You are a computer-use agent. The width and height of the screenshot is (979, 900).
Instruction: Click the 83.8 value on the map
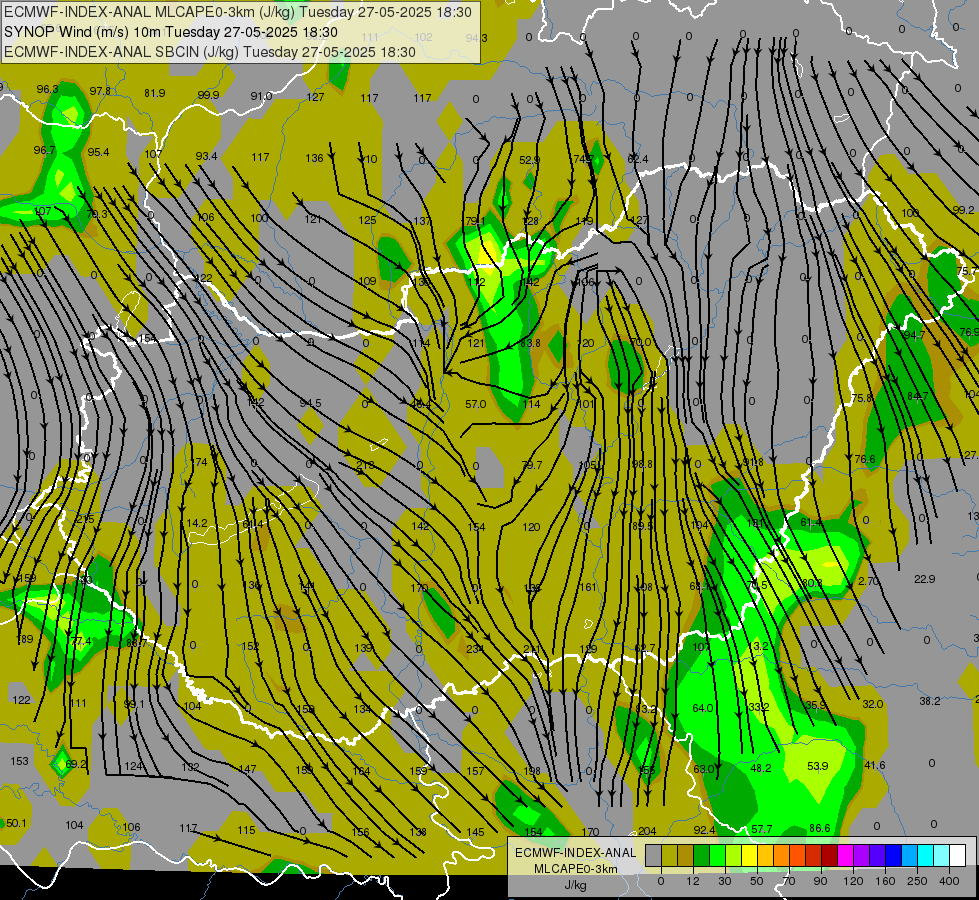coord(530,343)
